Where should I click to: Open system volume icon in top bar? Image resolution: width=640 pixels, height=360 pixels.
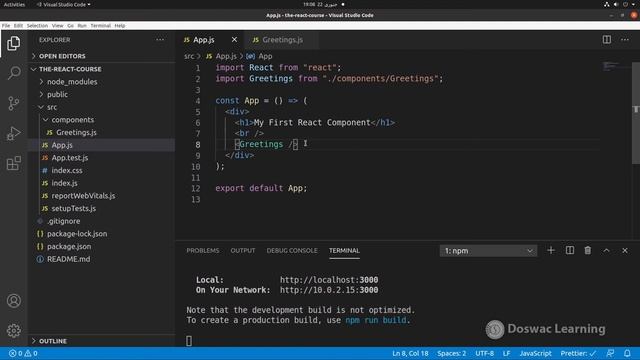[x=616, y=4]
